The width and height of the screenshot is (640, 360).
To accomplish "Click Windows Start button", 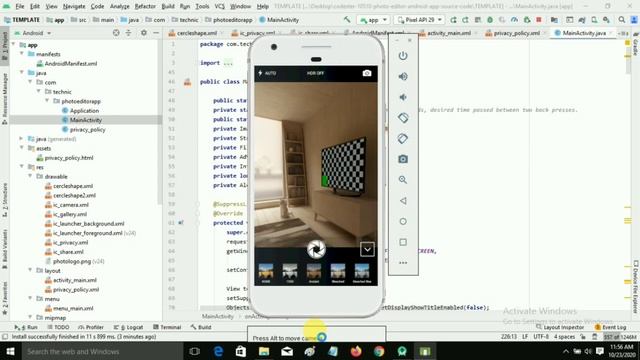I will pyautogui.click(x=10, y=351).
